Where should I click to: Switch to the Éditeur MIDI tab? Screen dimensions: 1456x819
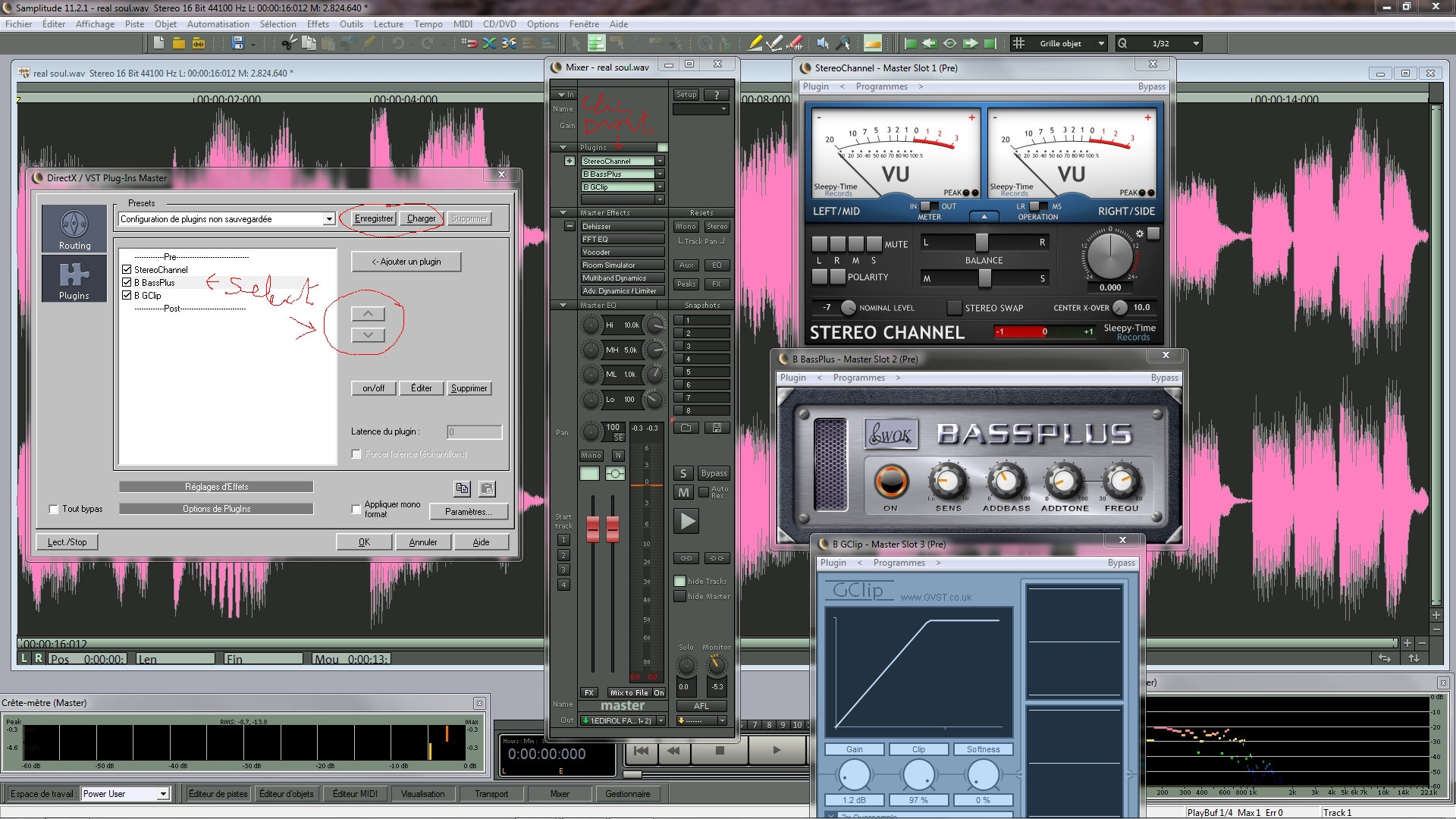coord(354,794)
